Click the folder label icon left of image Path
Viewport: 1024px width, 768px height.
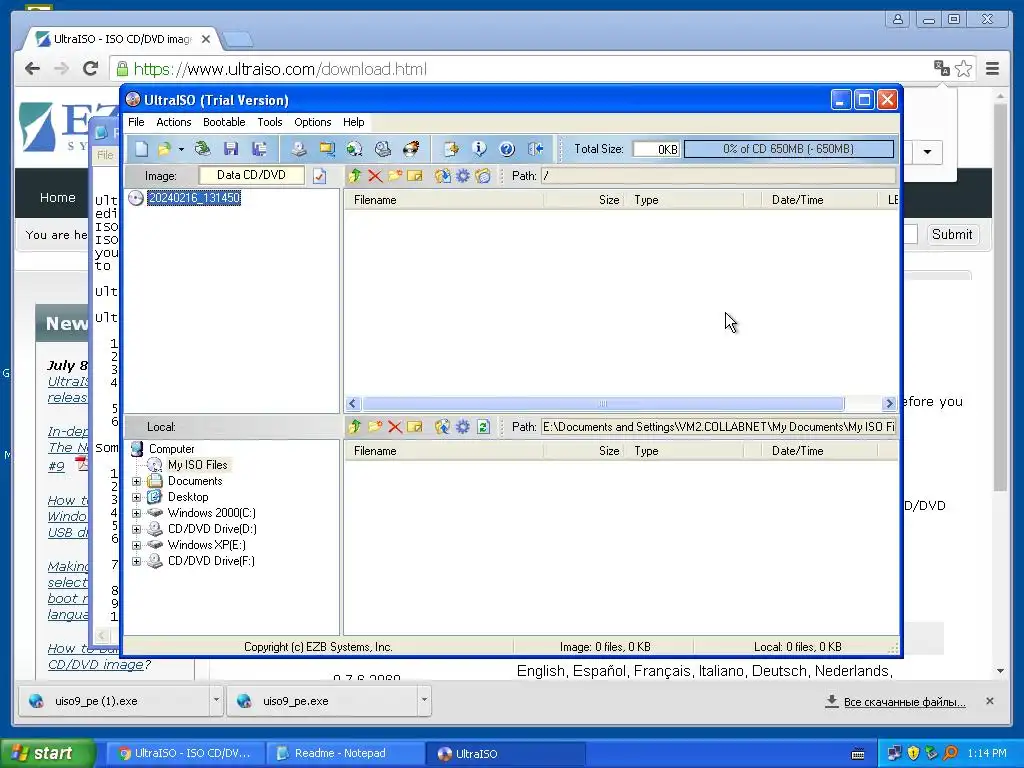483,176
